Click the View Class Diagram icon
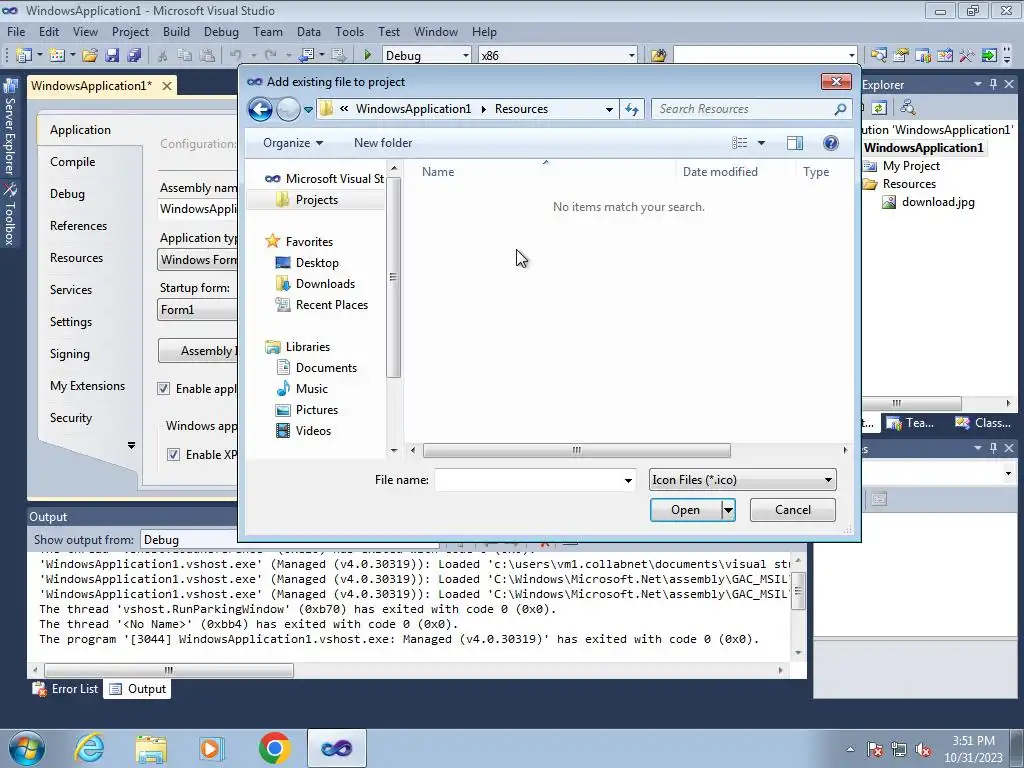This screenshot has height=768, width=1024. click(907, 108)
